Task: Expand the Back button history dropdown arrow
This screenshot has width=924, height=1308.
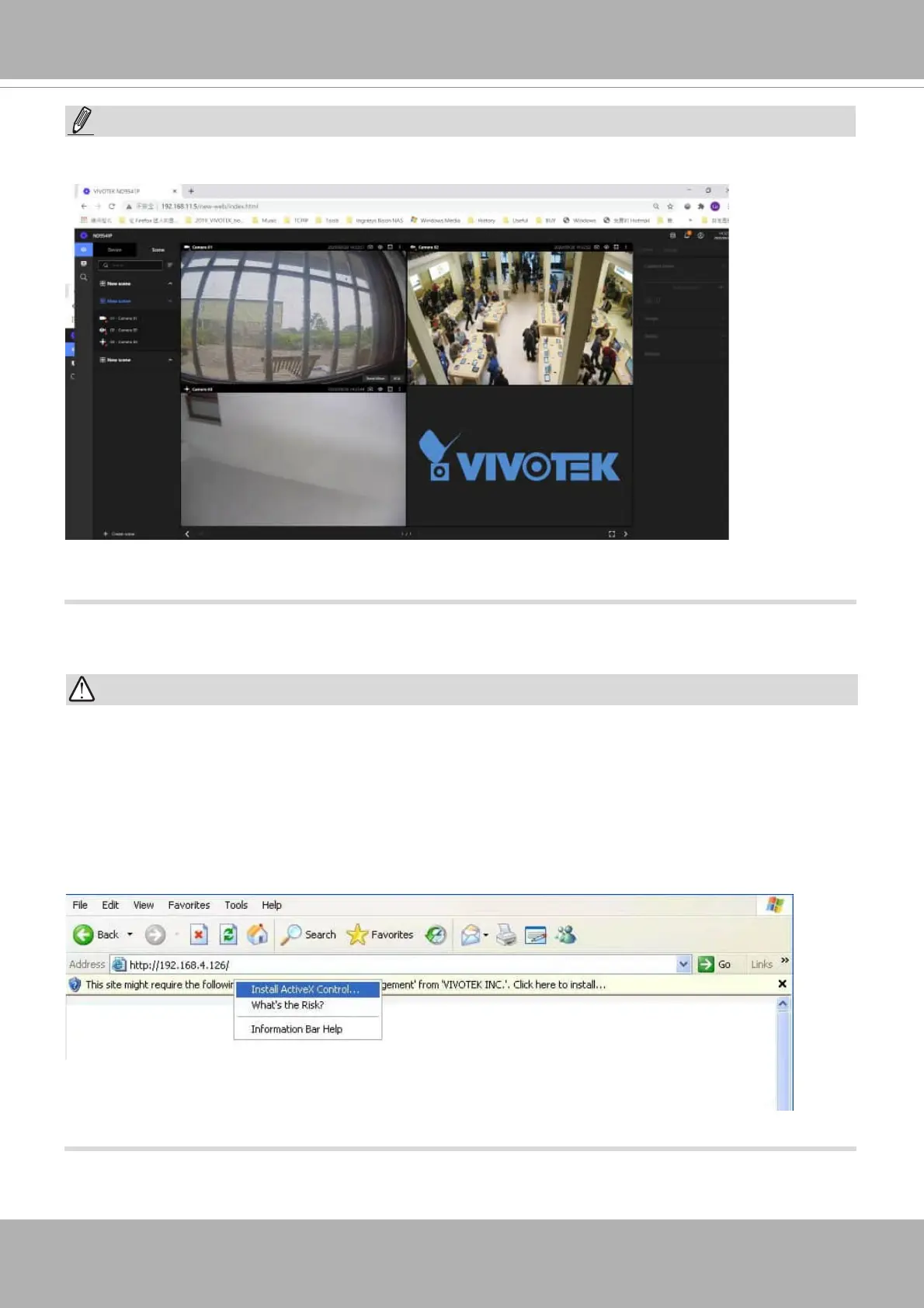Action: (130, 934)
